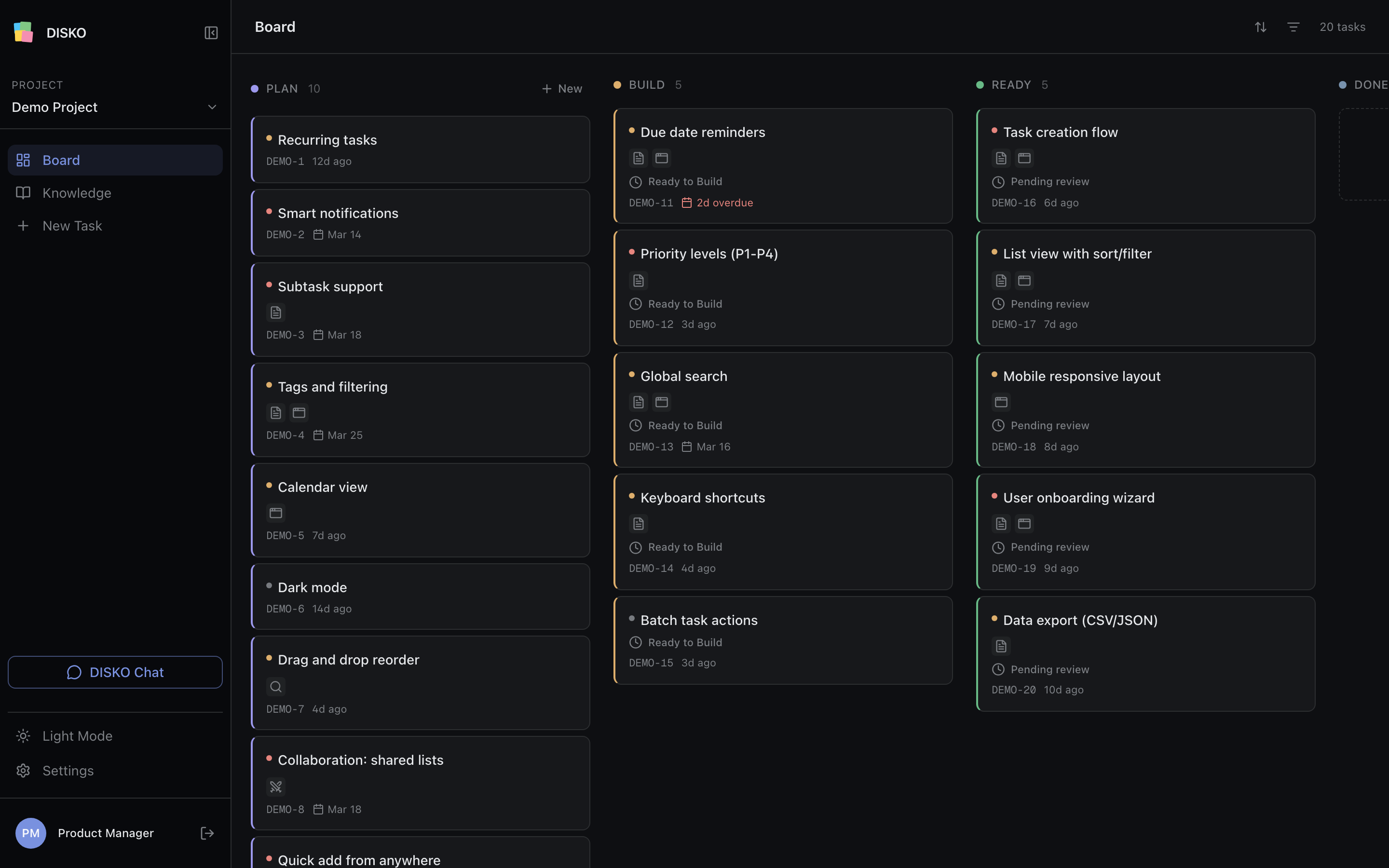Screen dimensions: 1389x868
Task: Switch to the Knowledge section
Action: [x=77, y=193]
